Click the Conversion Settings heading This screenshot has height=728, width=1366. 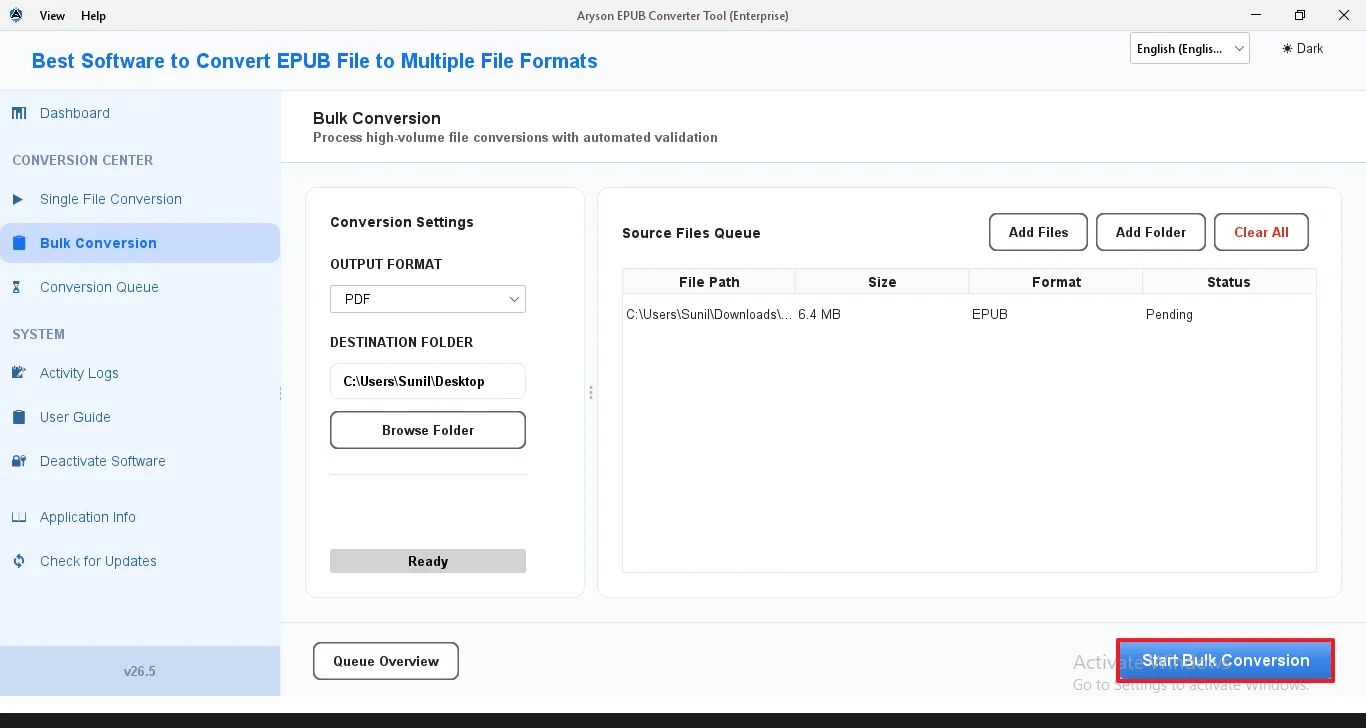click(x=402, y=222)
